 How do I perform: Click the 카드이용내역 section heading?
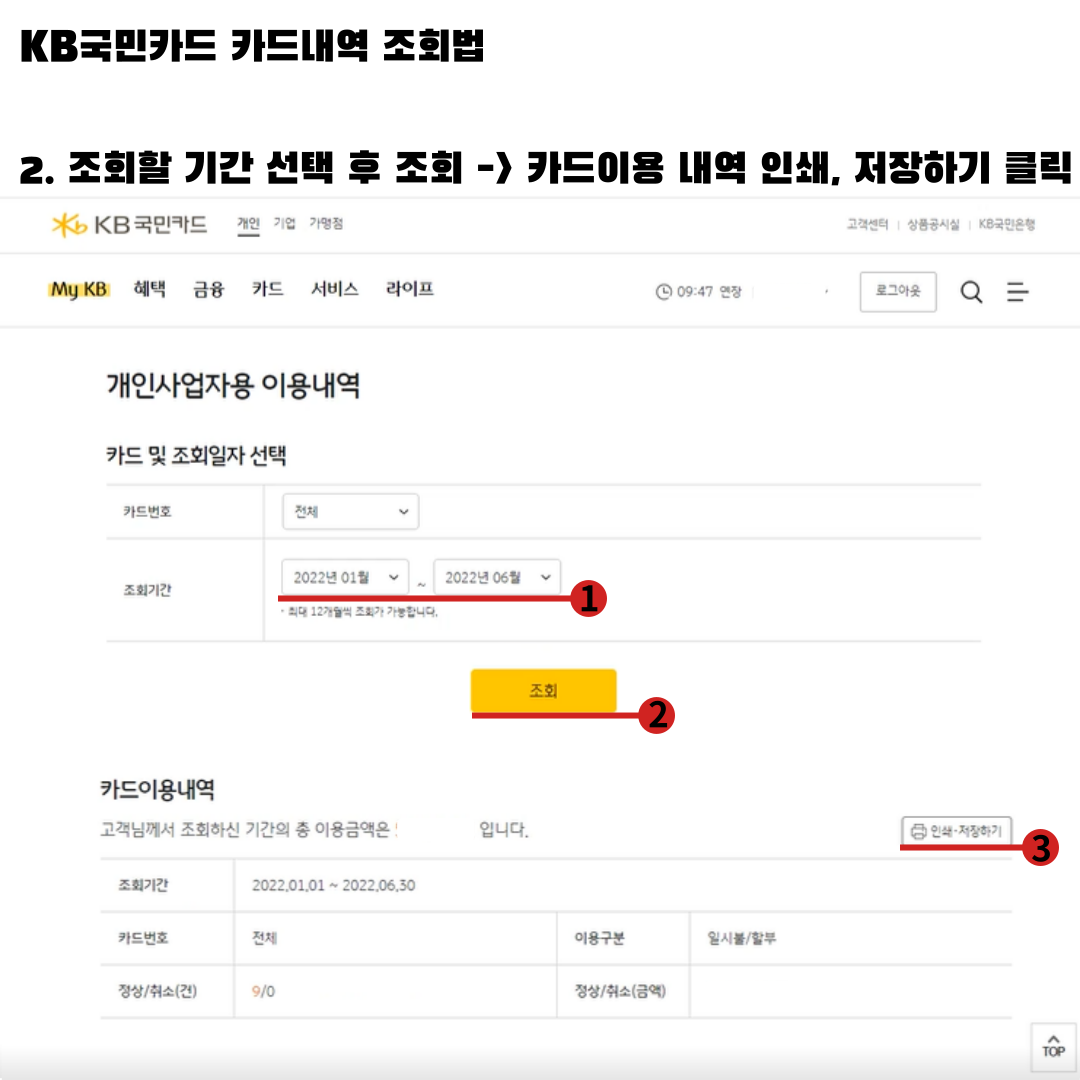point(157,789)
